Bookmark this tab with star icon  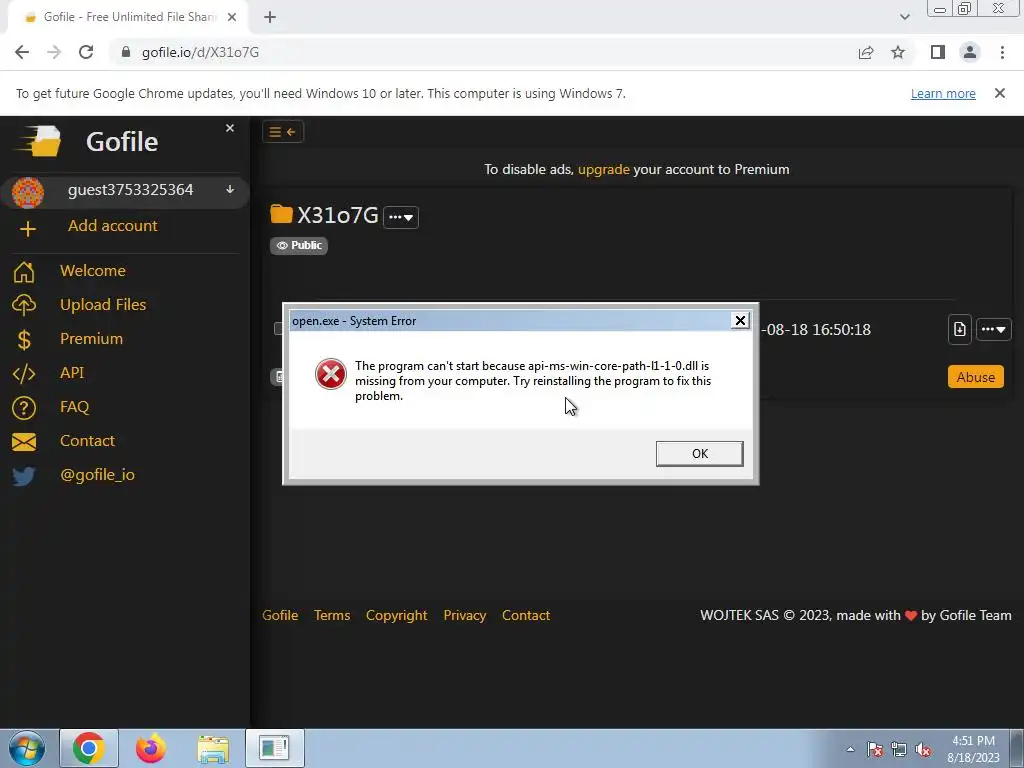click(x=898, y=52)
